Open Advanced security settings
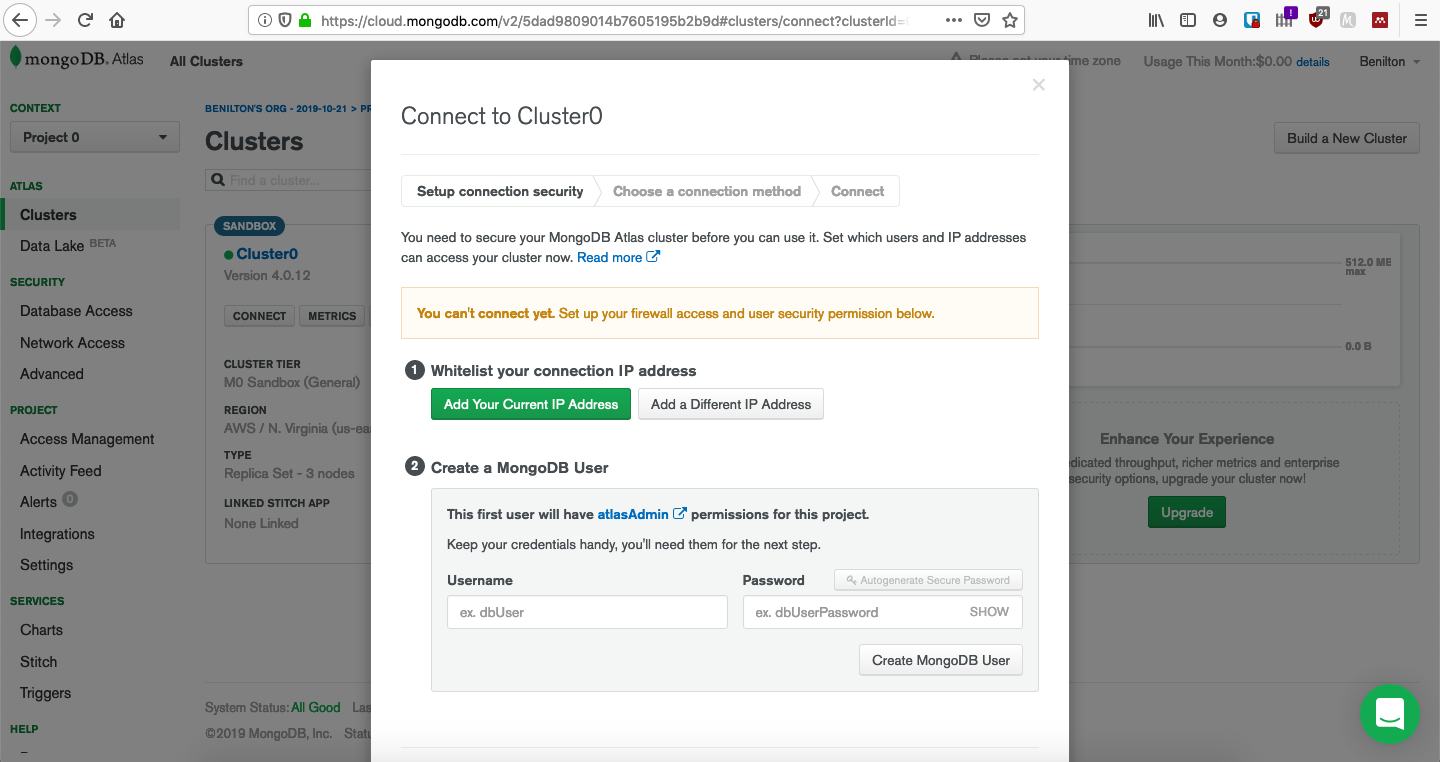The width and height of the screenshot is (1440, 762). pyautogui.click(x=52, y=374)
